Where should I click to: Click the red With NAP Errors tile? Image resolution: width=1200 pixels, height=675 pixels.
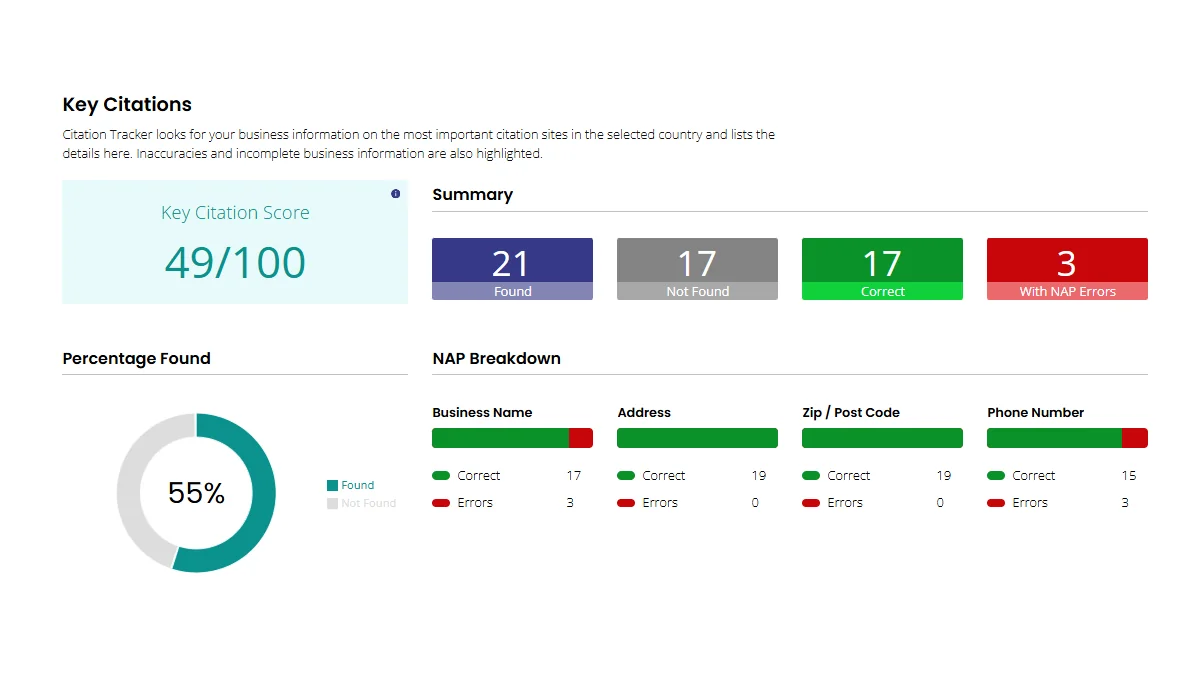1067,269
